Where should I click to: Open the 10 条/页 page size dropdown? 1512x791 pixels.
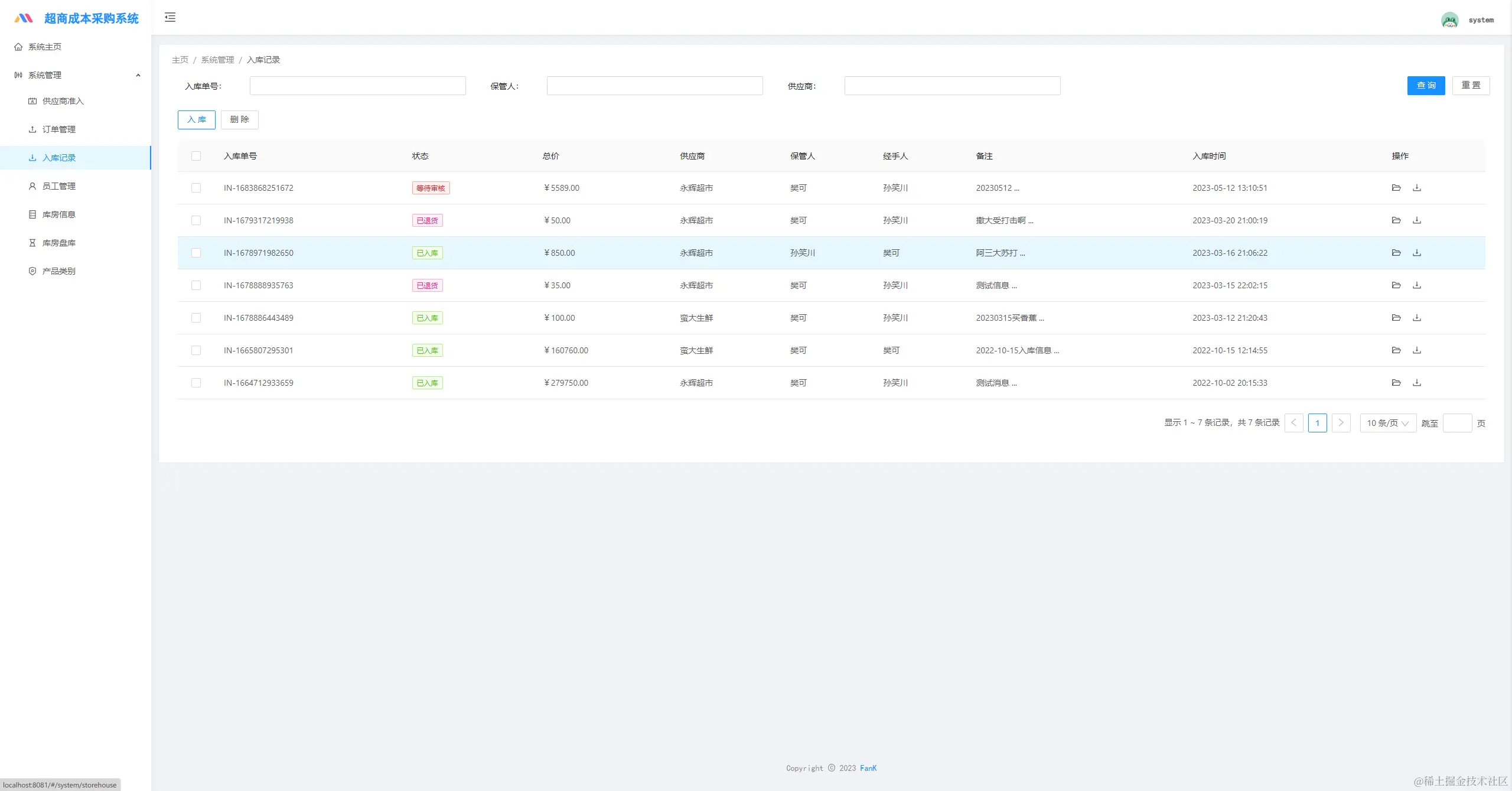point(1387,423)
